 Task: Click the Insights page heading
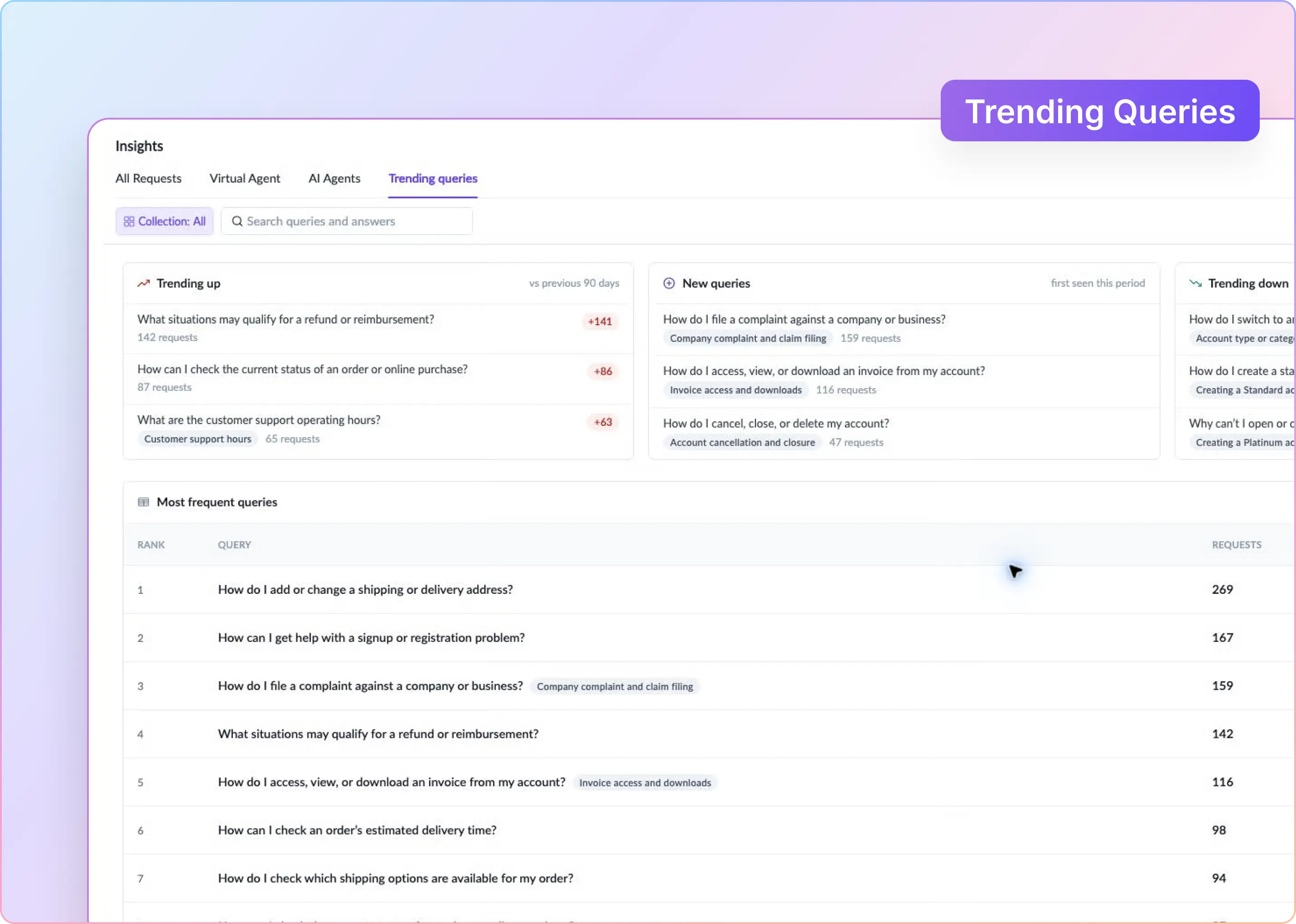[x=139, y=146]
